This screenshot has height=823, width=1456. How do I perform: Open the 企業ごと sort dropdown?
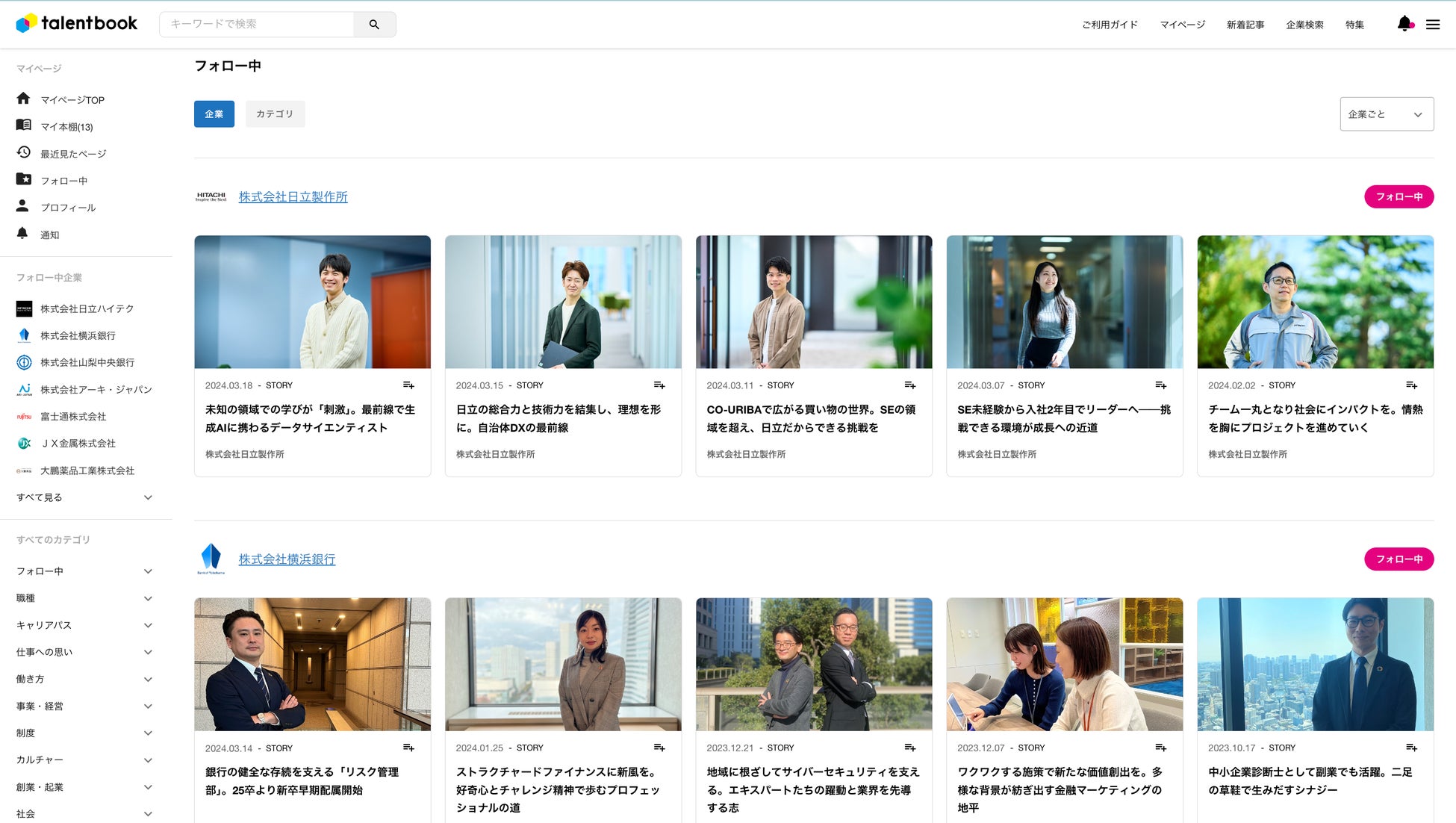[1386, 114]
